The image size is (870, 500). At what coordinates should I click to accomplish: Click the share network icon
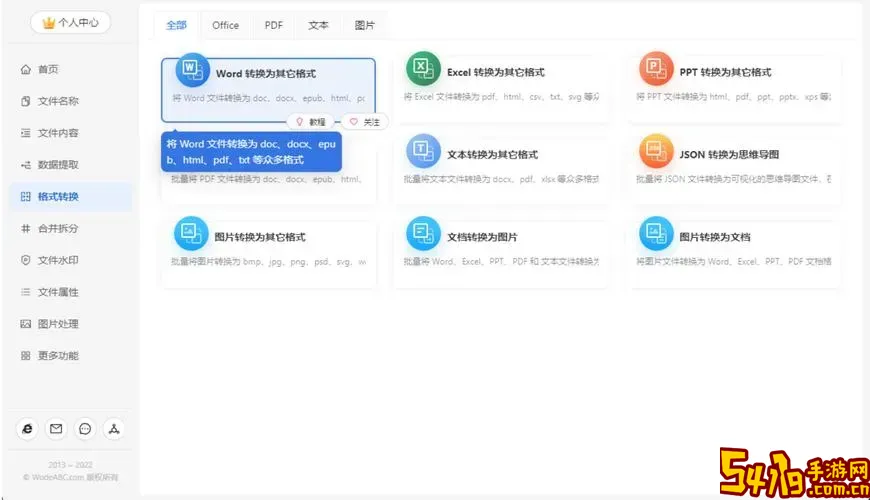click(114, 428)
